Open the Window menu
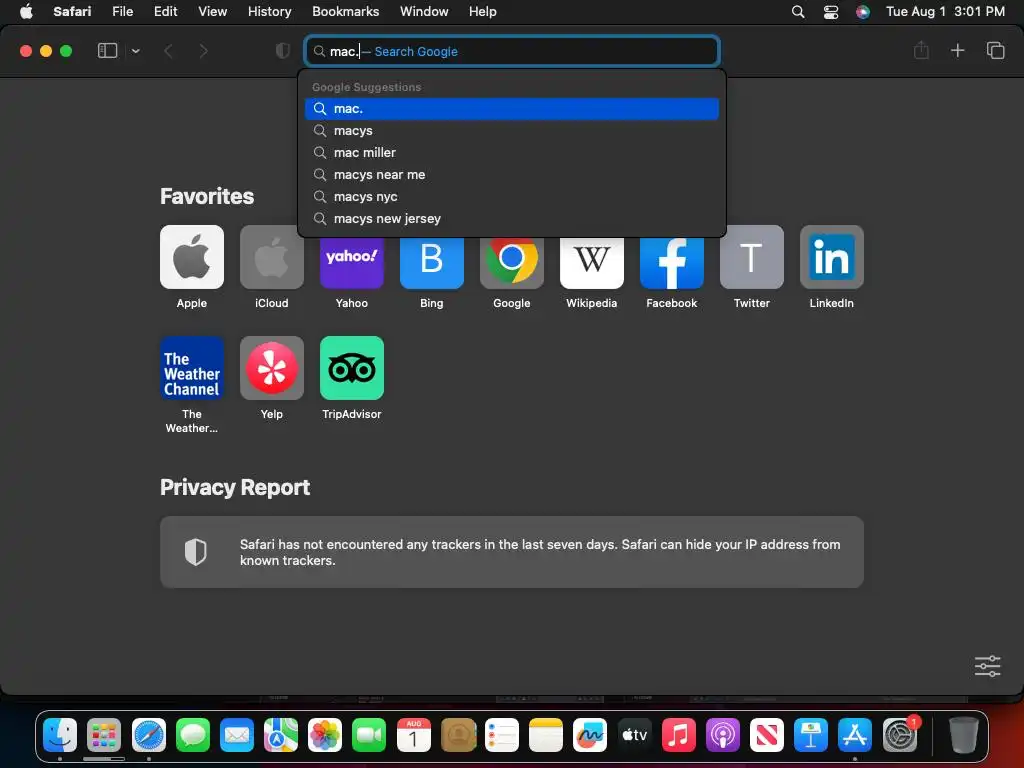The width and height of the screenshot is (1024, 768). click(424, 12)
